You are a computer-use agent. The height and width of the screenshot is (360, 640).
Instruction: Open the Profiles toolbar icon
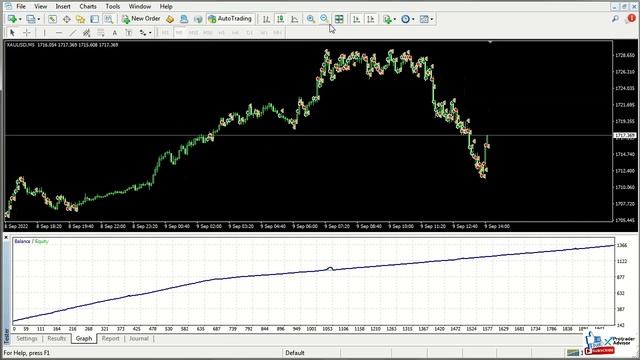click(31, 19)
